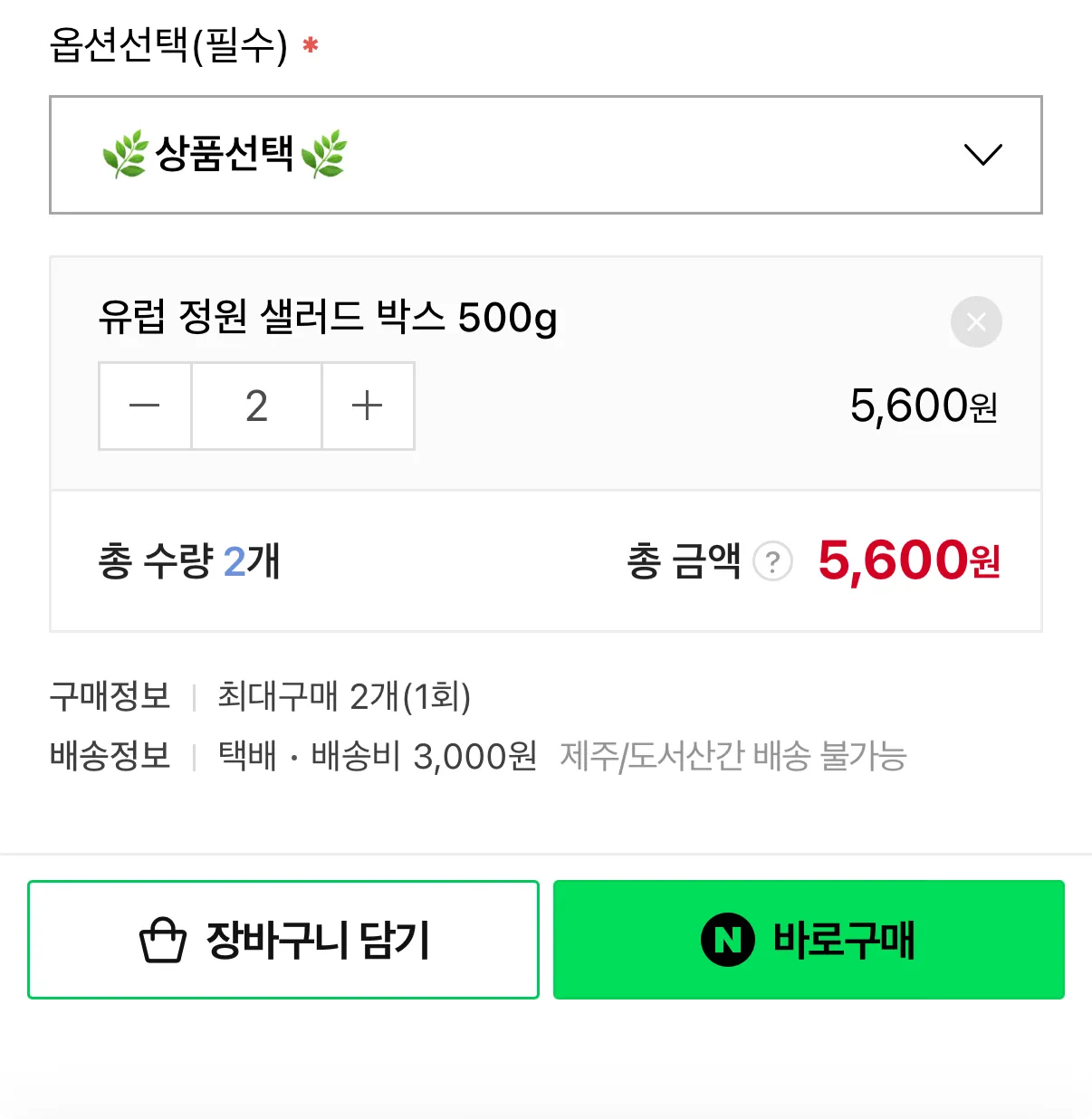
Task: Click the Naver N logo icon
Action: pyautogui.click(x=728, y=941)
